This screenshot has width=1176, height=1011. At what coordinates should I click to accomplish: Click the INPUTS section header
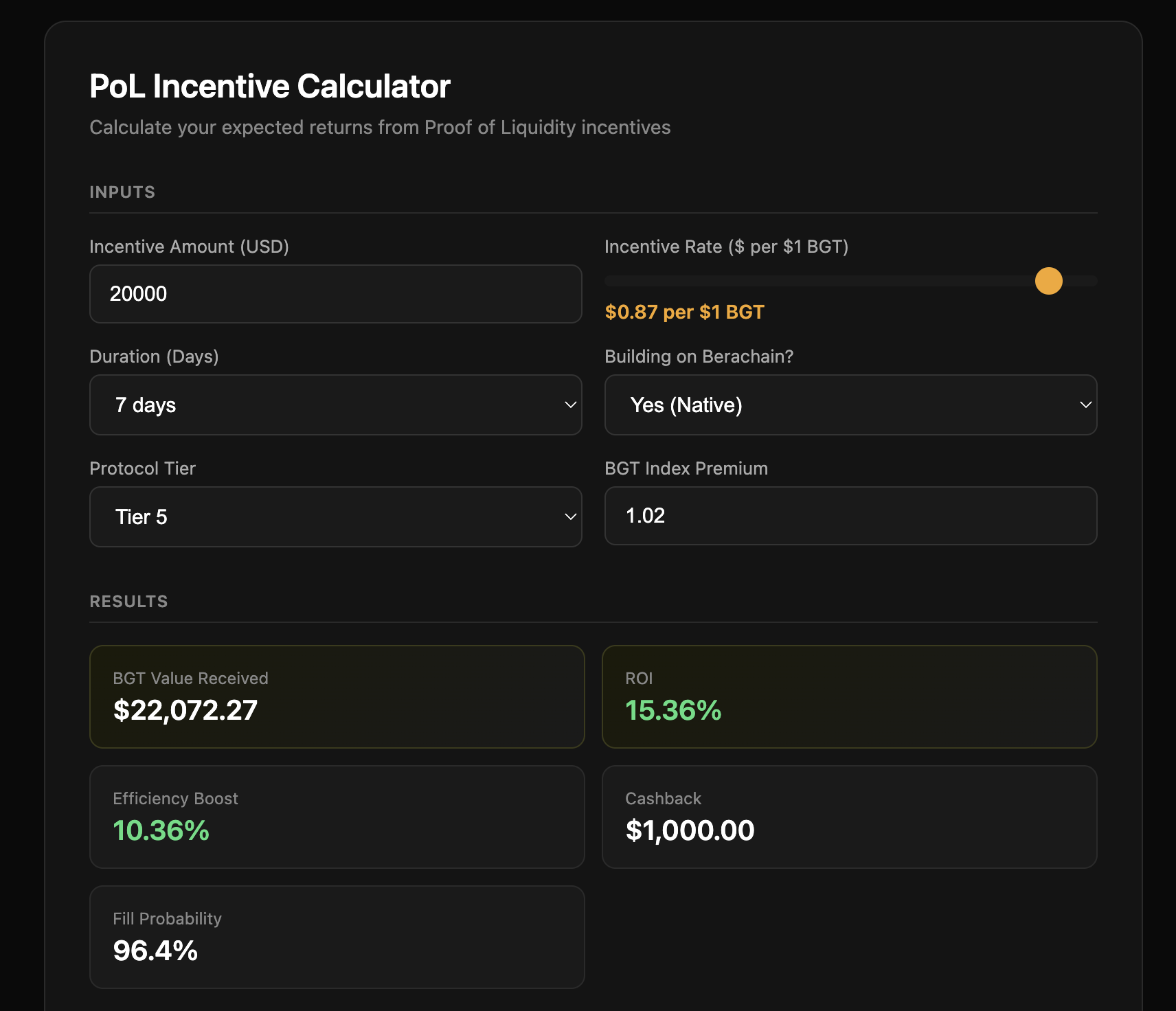[122, 192]
